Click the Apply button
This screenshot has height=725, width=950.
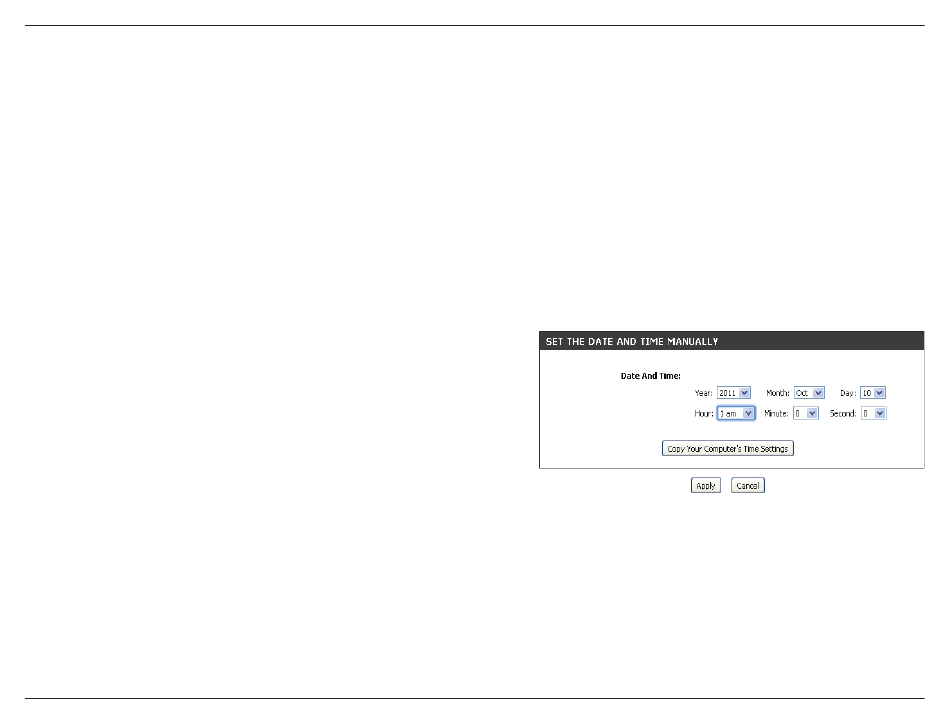705,485
